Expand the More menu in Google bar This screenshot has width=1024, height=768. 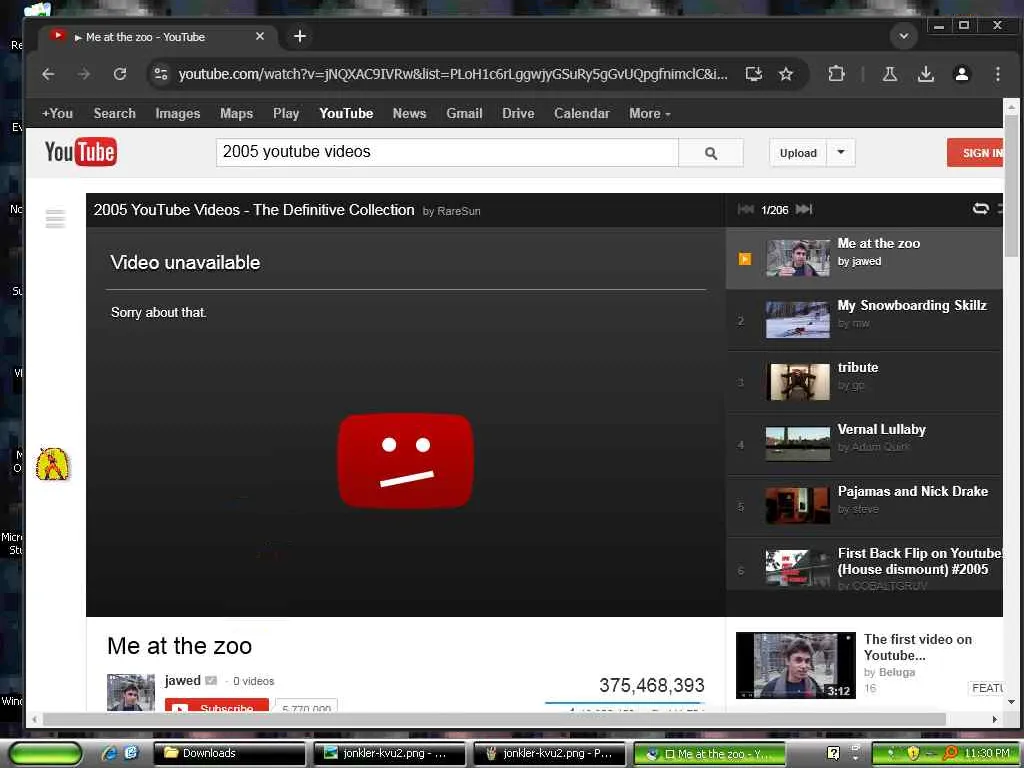650,114
